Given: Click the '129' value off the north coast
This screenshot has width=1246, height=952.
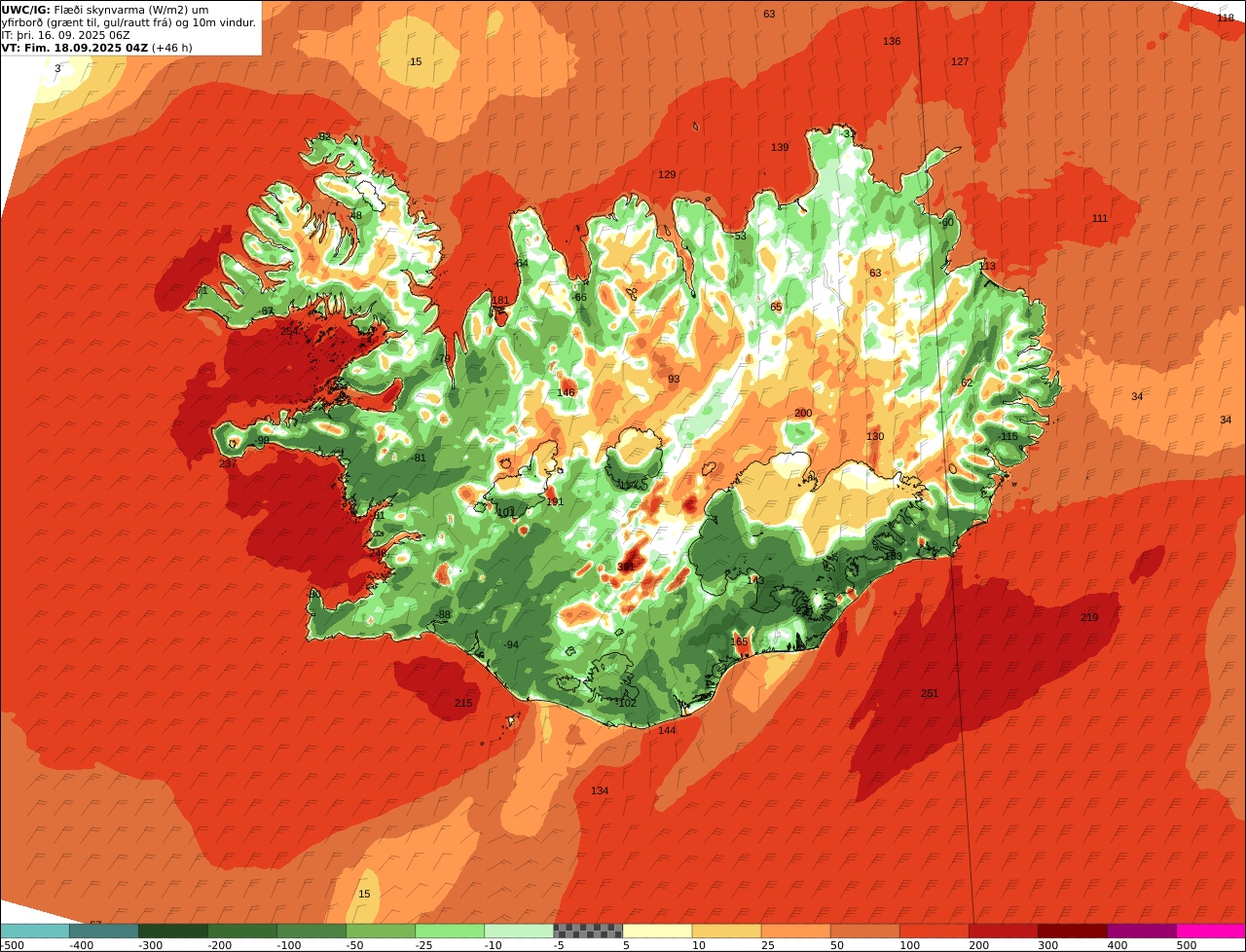Looking at the screenshot, I should 667,174.
